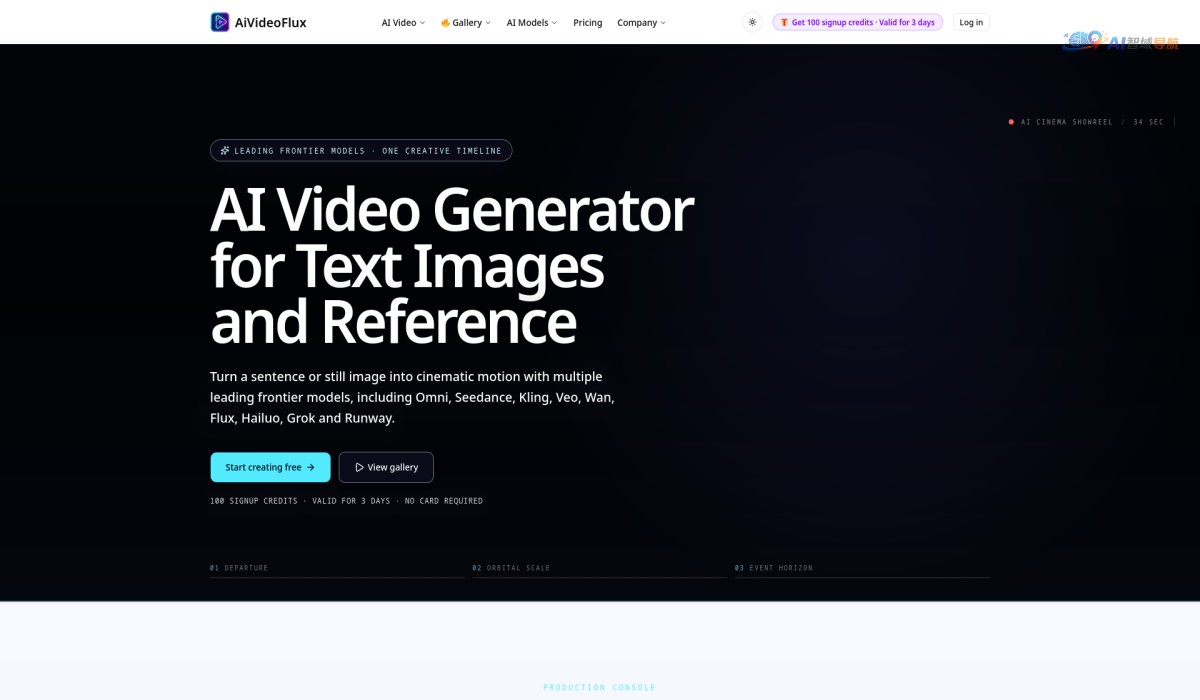Click the play icon in View gallery

[x=359, y=467]
